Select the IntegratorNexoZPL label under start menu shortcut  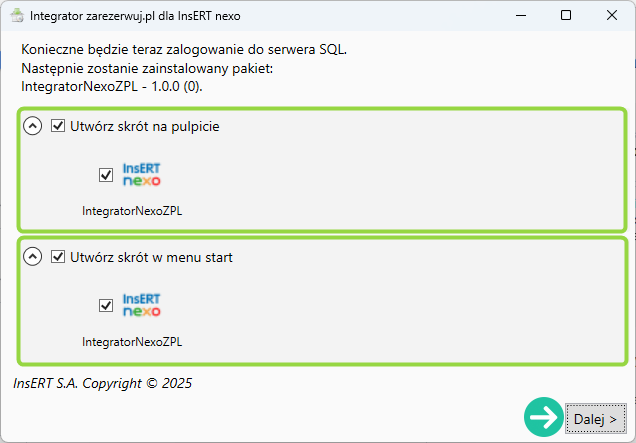click(x=132, y=342)
